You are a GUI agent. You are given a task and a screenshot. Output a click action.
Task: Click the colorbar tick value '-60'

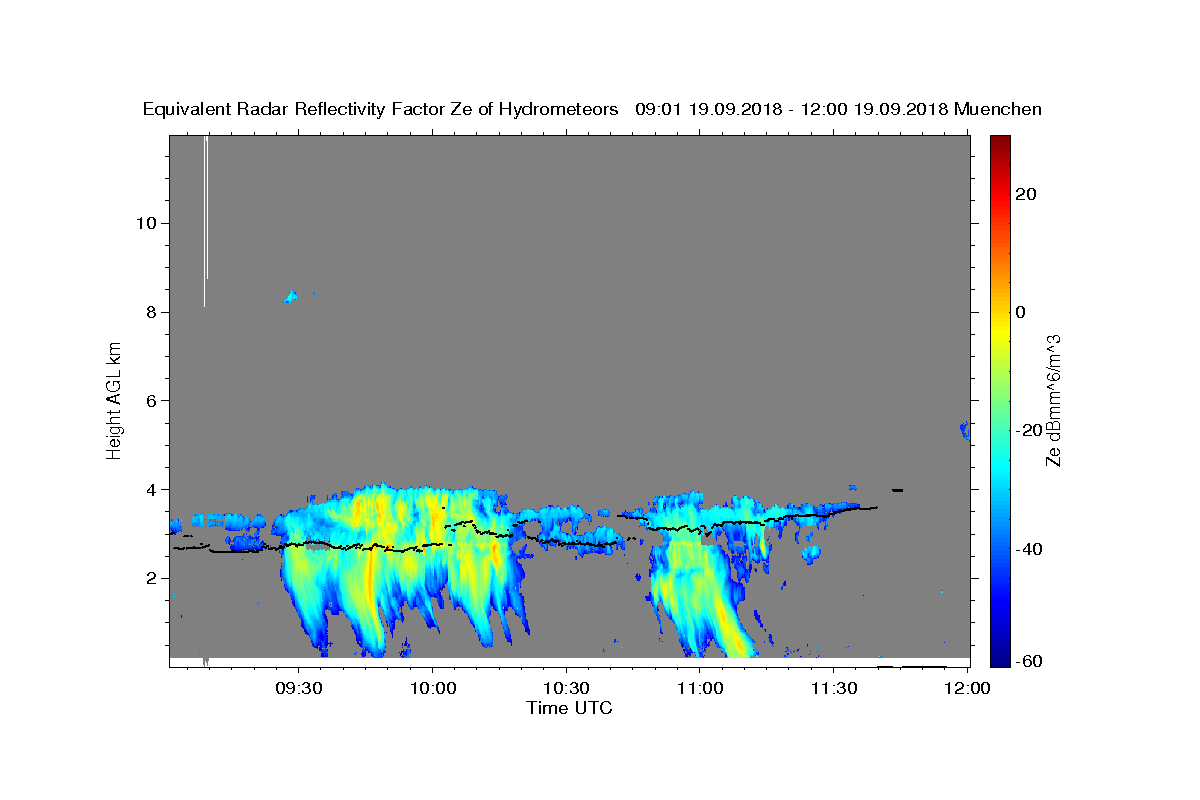[1029, 662]
